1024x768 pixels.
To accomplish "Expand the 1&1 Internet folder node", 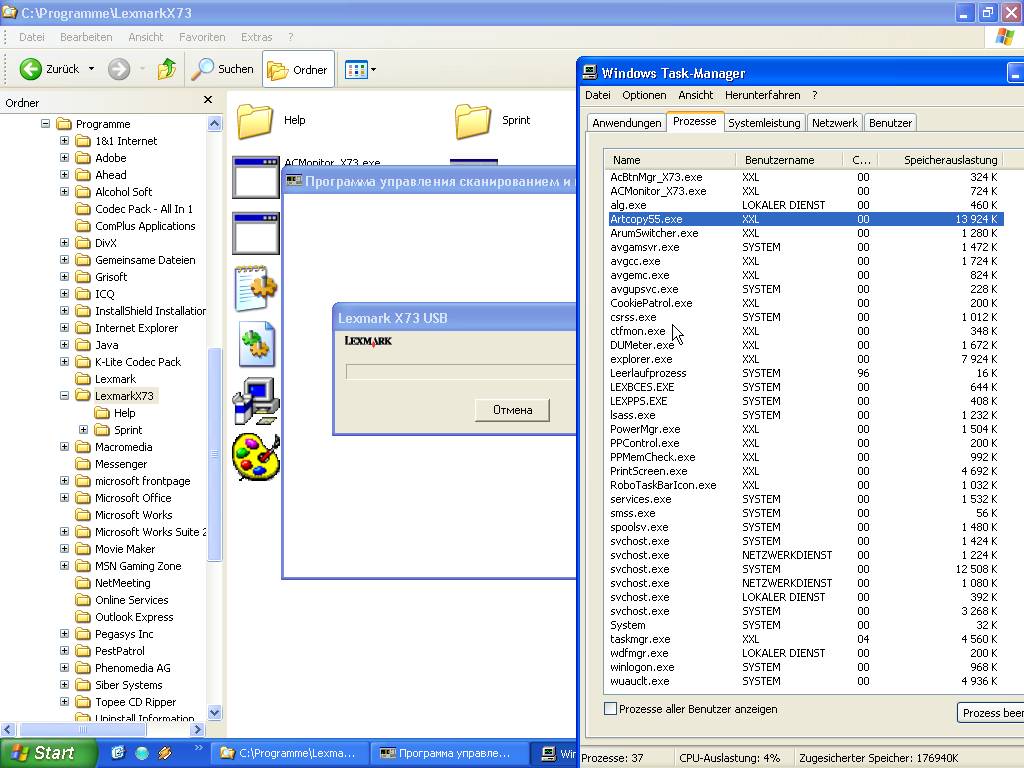I will click(64, 140).
